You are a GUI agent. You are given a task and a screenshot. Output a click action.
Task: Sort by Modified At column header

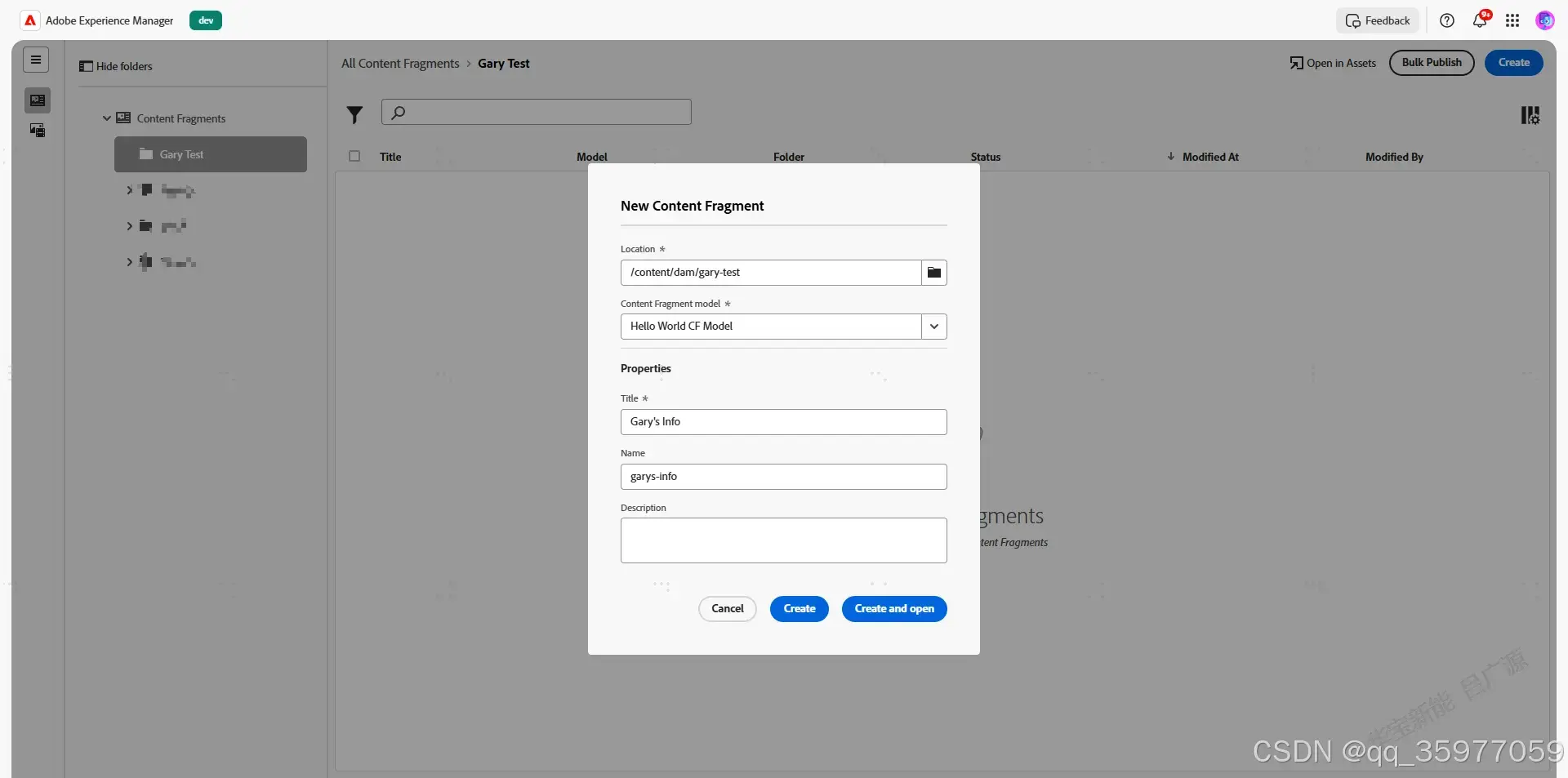tap(1210, 157)
